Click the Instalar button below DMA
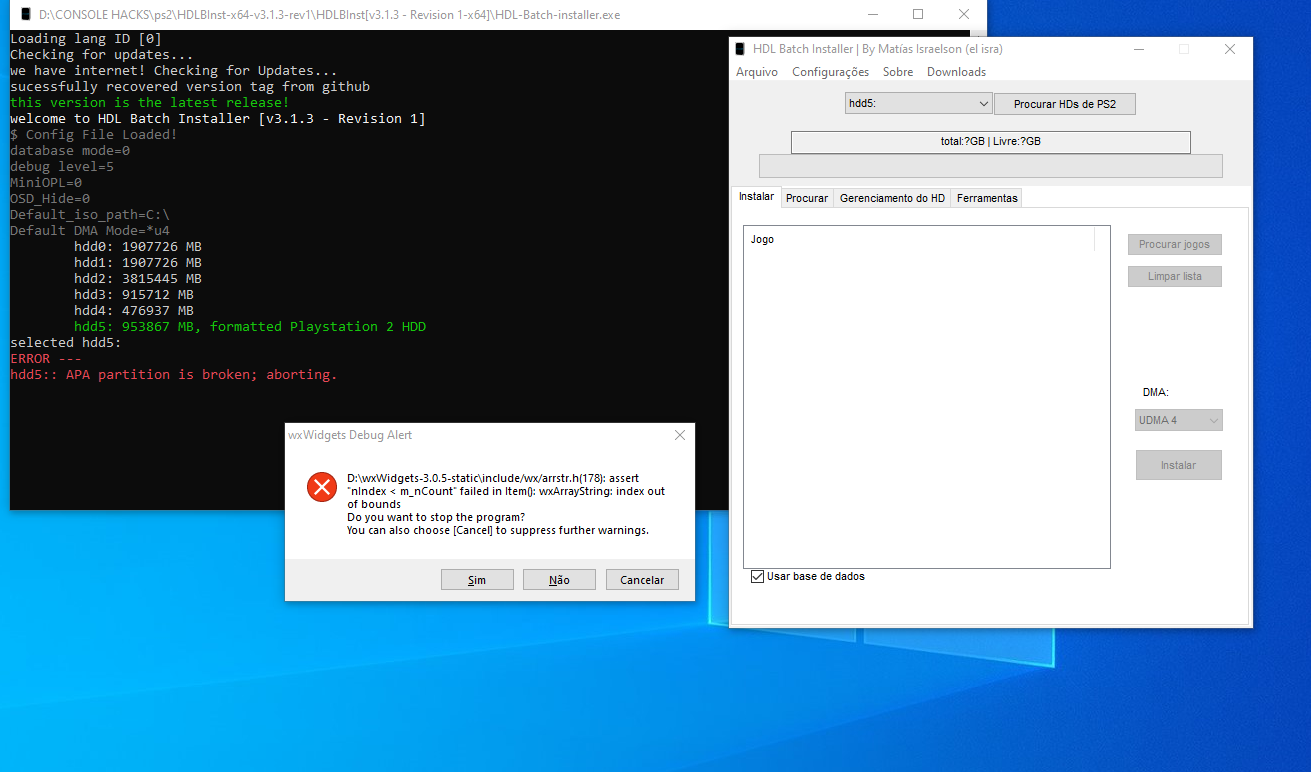The width and height of the screenshot is (1311, 772). 1178,465
